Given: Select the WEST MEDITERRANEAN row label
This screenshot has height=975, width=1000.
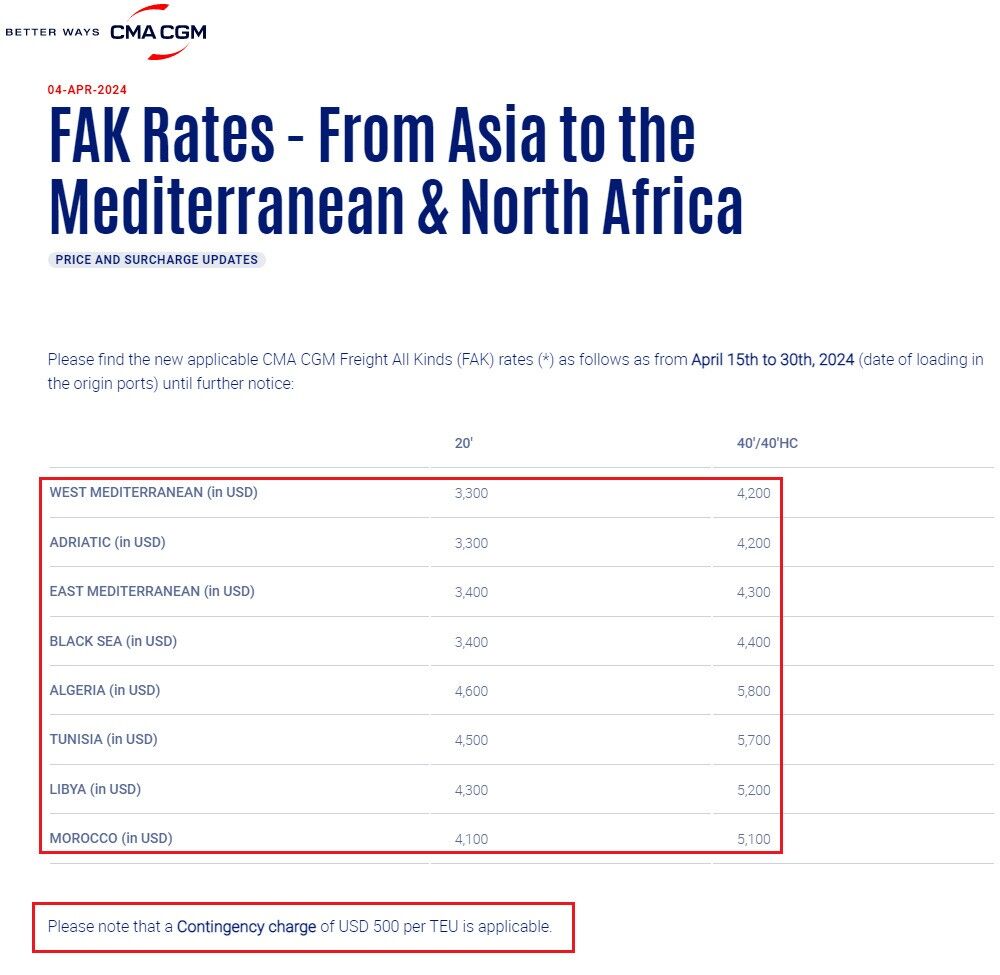Looking at the screenshot, I should point(154,492).
